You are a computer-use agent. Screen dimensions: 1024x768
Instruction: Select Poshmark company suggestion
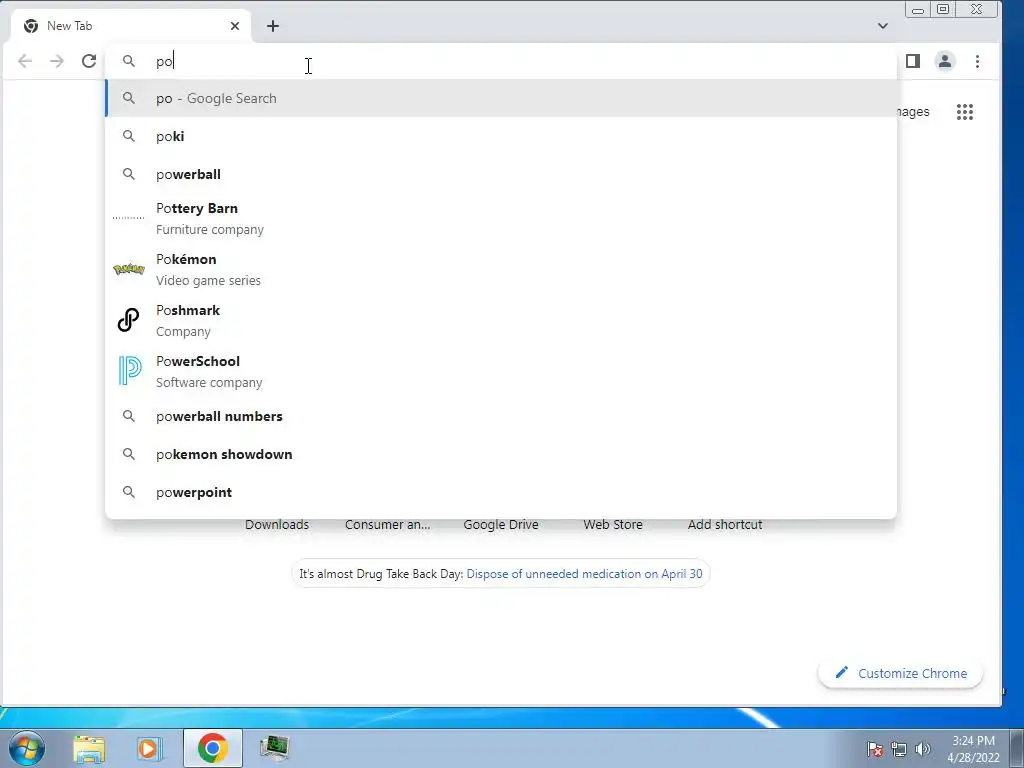pos(501,321)
